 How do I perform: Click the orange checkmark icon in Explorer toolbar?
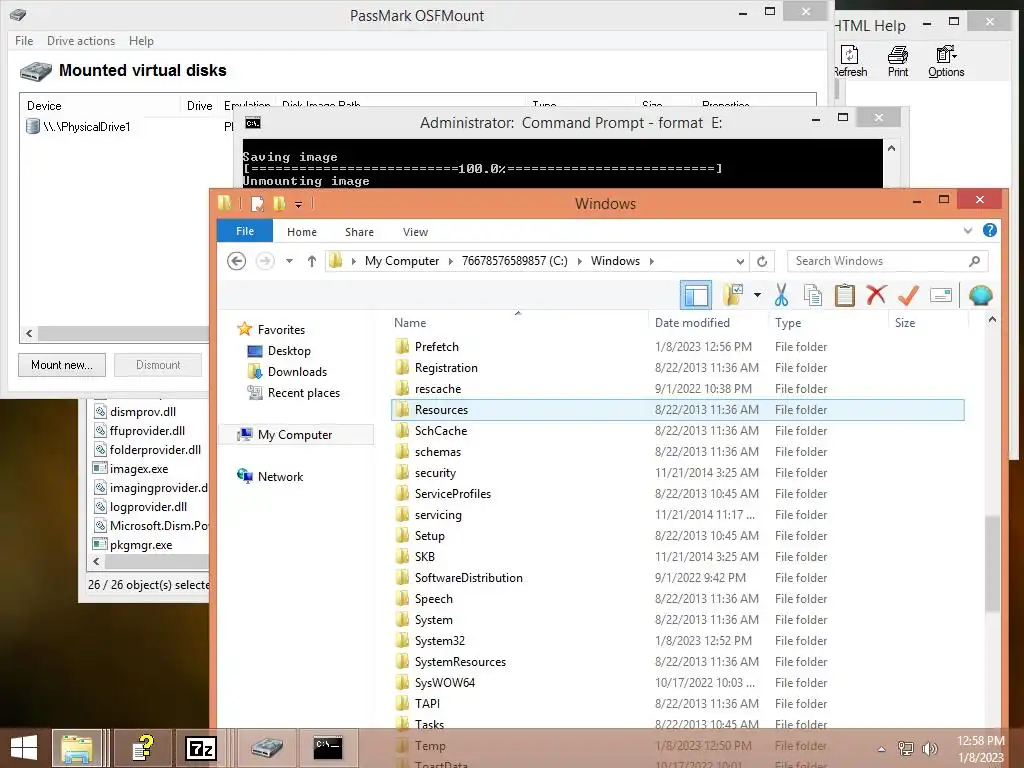pyautogui.click(x=908, y=295)
